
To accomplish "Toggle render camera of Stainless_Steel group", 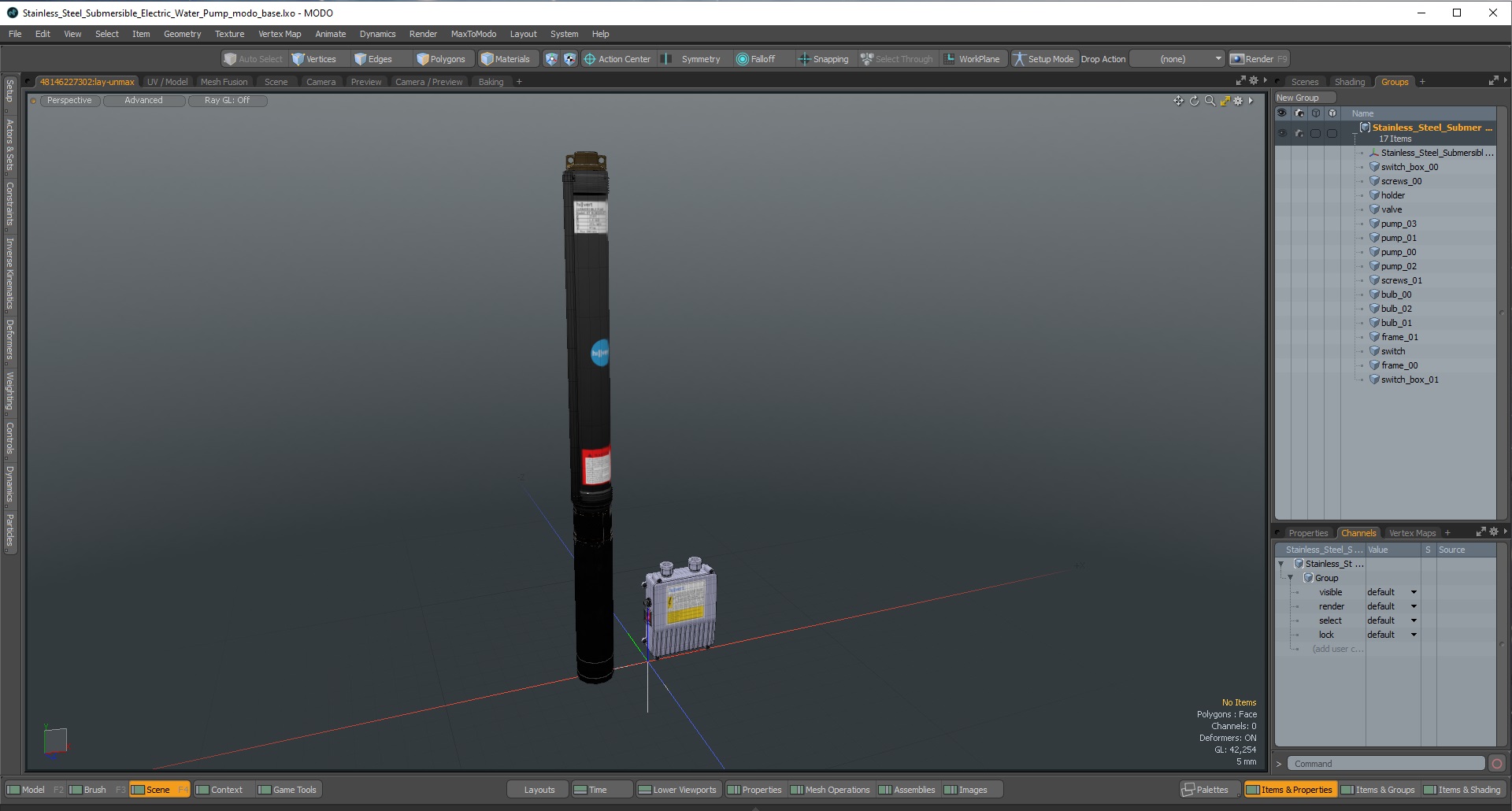I will pos(1299,133).
